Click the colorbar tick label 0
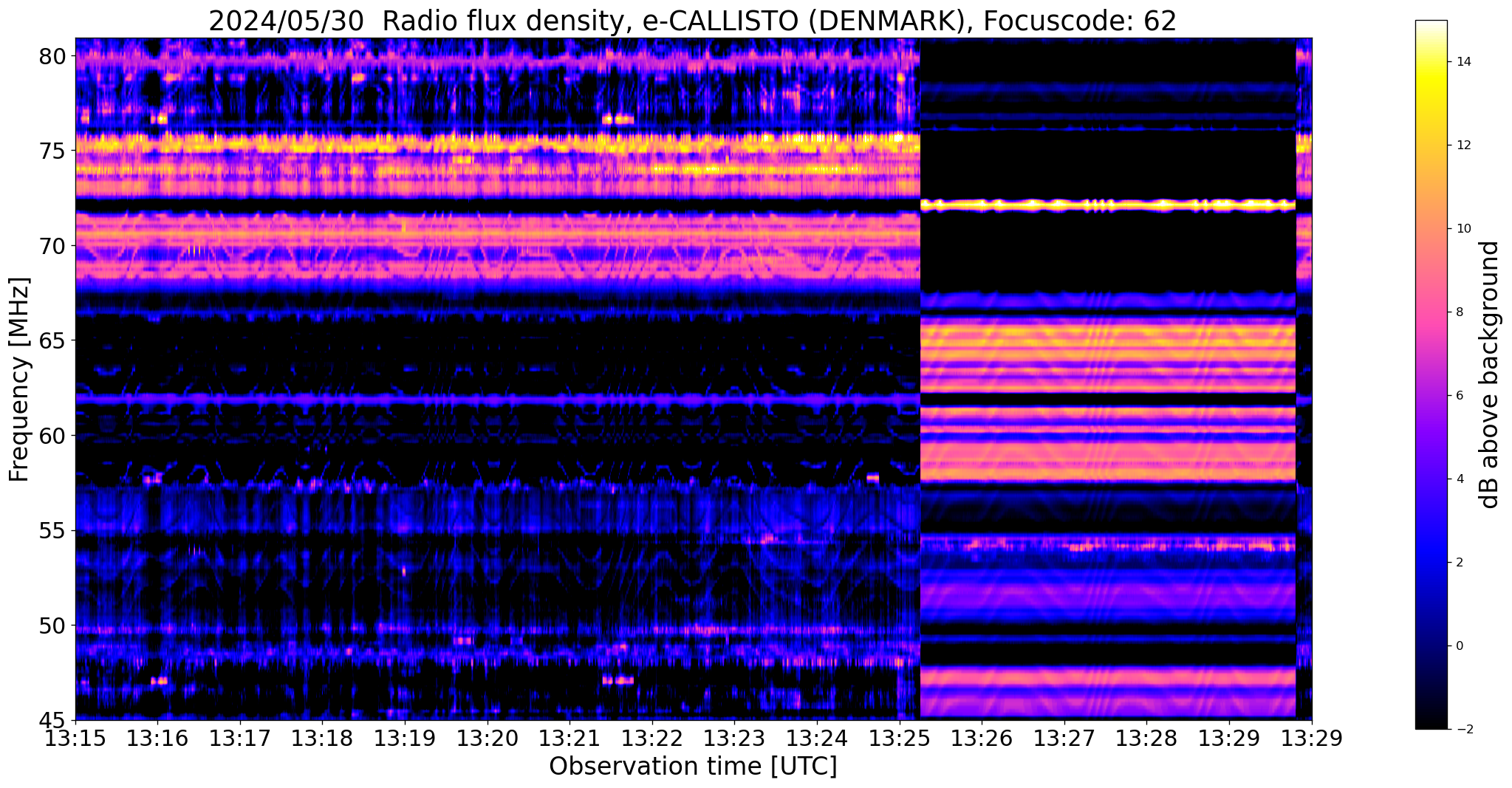Image resolution: width=1512 pixels, height=788 pixels. (x=1459, y=646)
